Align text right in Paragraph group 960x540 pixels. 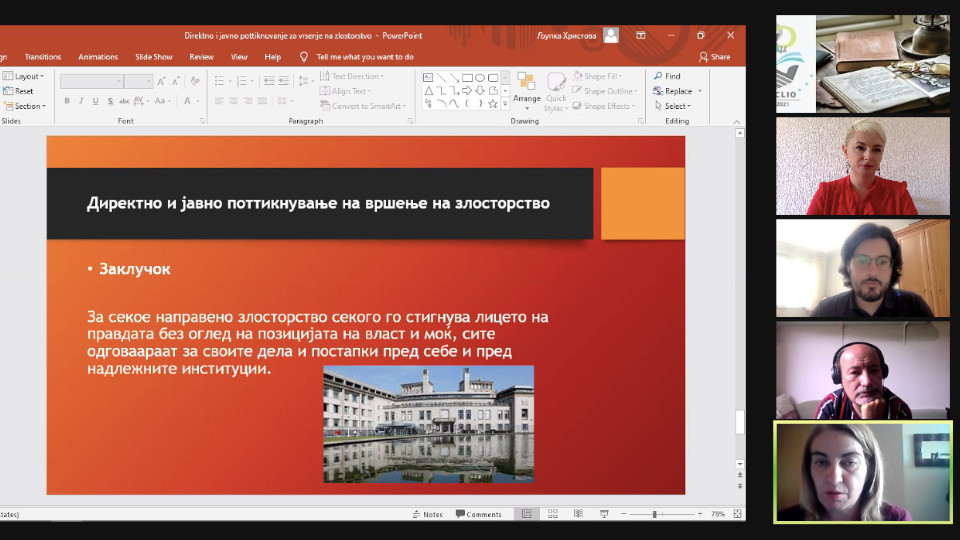tap(248, 101)
